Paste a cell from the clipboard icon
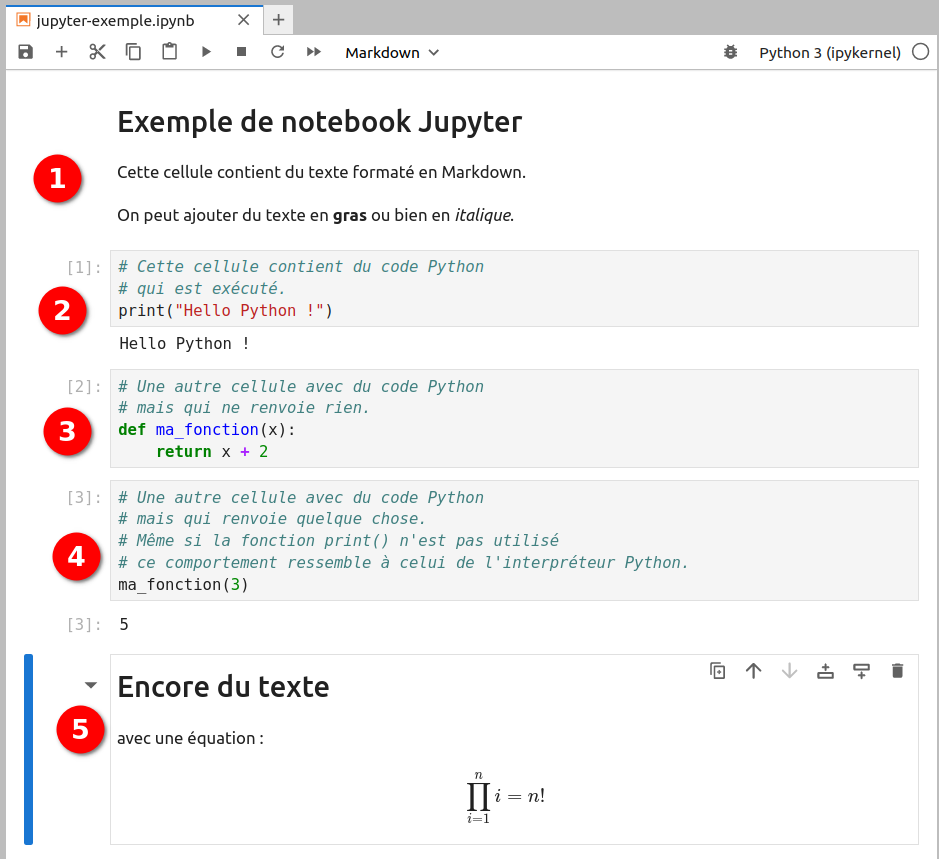939x859 pixels. tap(170, 52)
